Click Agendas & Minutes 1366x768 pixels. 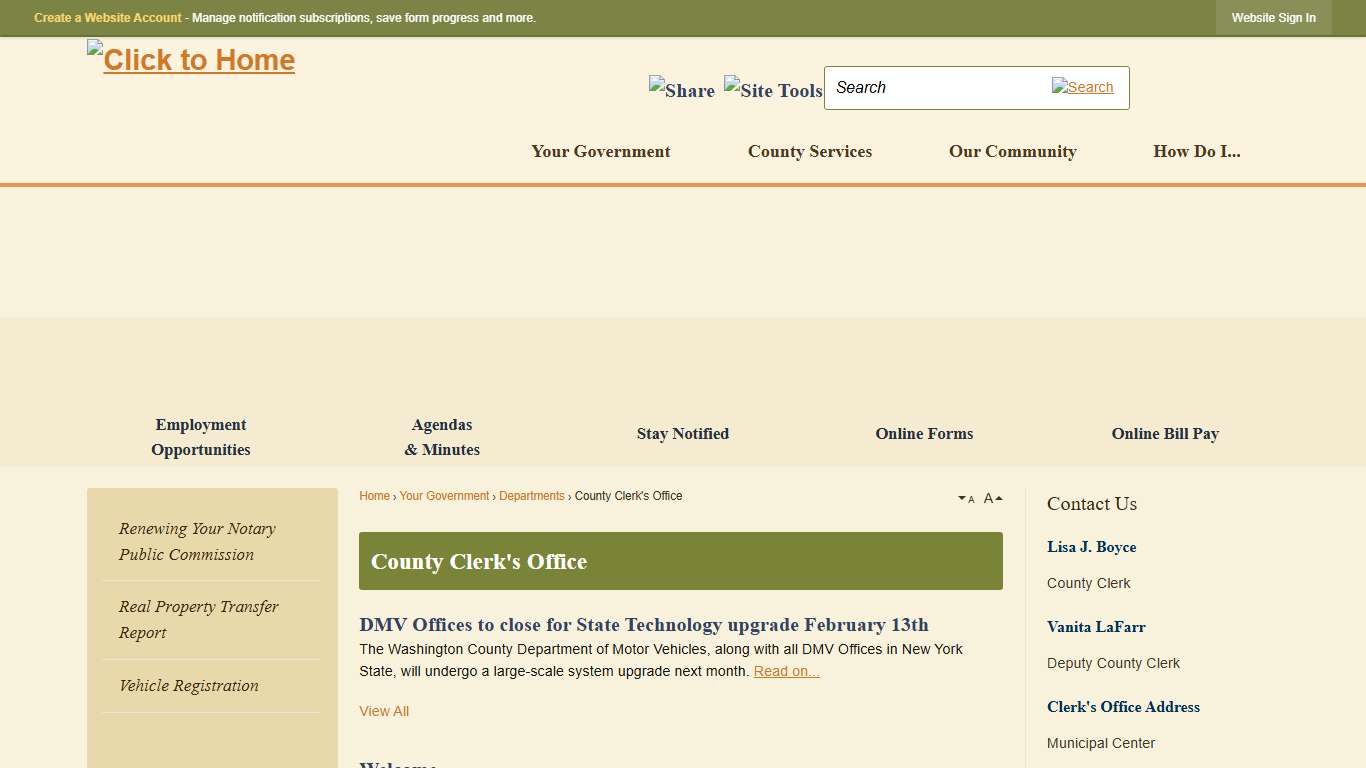coord(441,437)
